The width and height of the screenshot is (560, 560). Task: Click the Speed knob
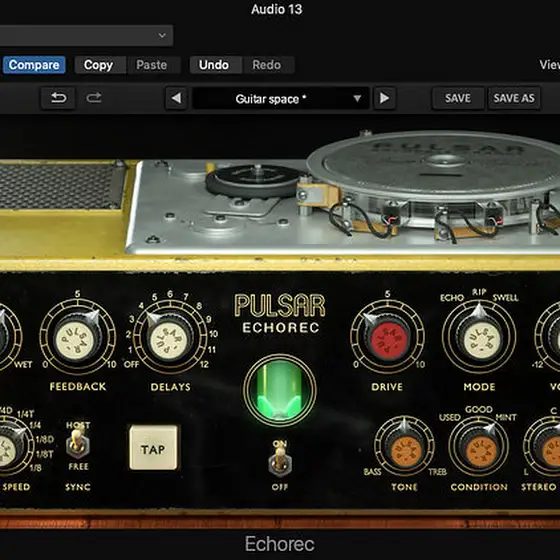[x=8, y=448]
